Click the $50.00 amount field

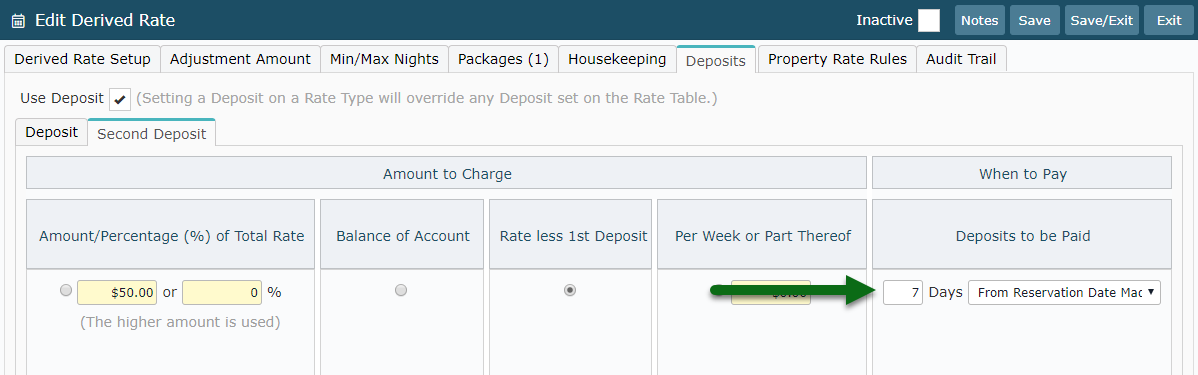[x=118, y=293]
